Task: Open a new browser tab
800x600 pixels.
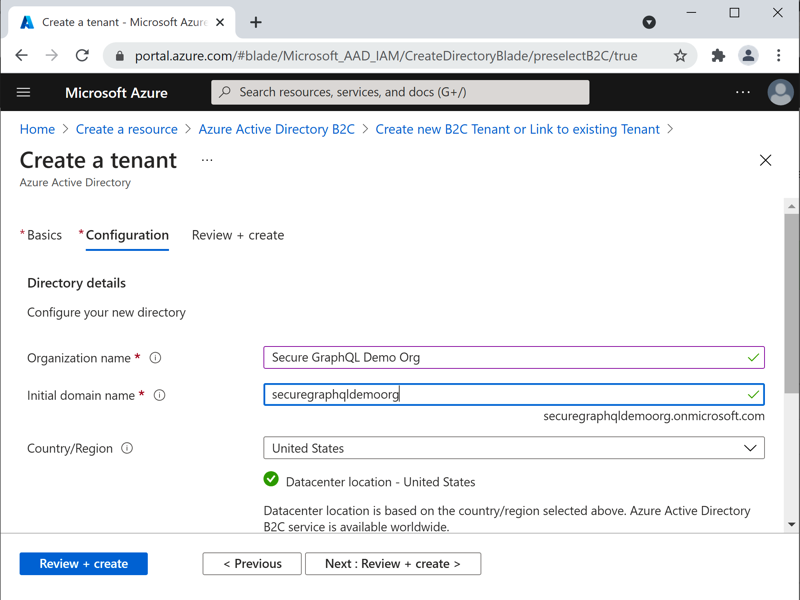Action: point(256,22)
